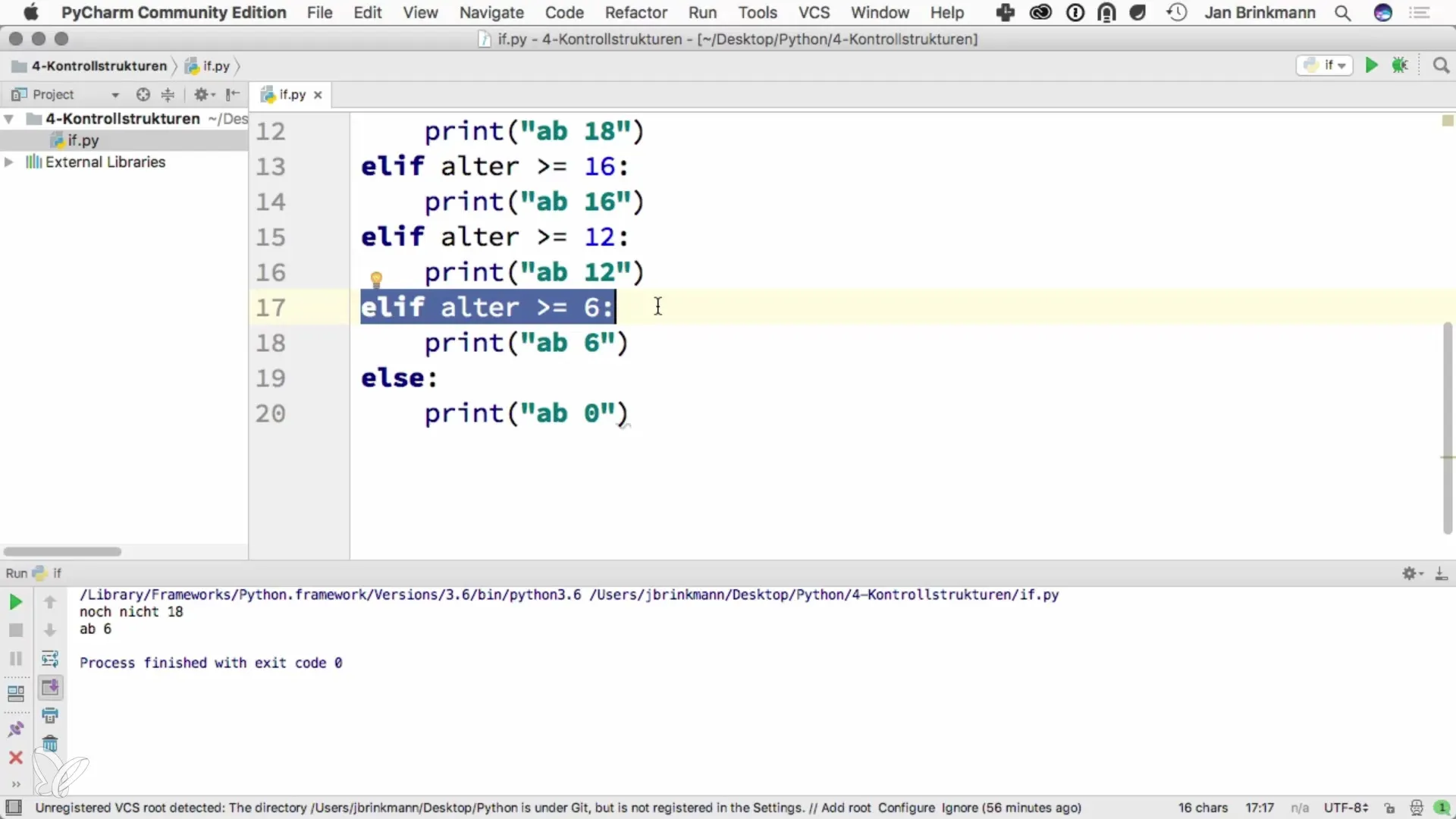The height and width of the screenshot is (819, 1456).
Task: Close the if.py editor tab
Action: [318, 95]
